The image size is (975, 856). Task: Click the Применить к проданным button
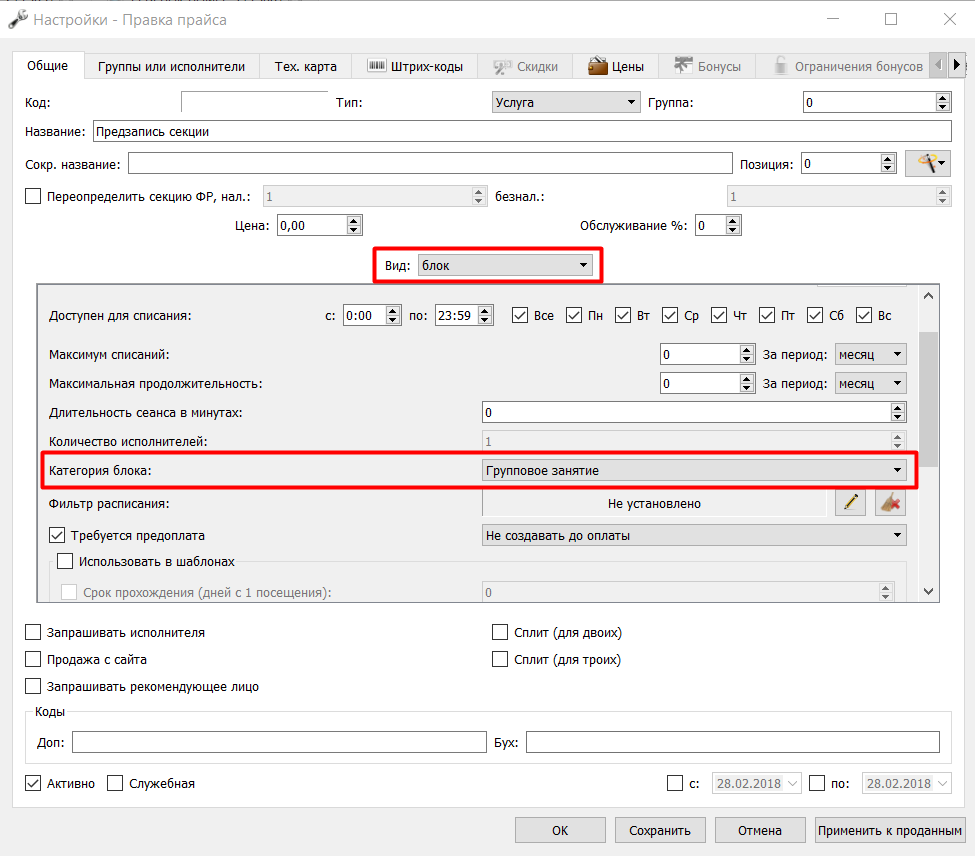click(x=890, y=831)
